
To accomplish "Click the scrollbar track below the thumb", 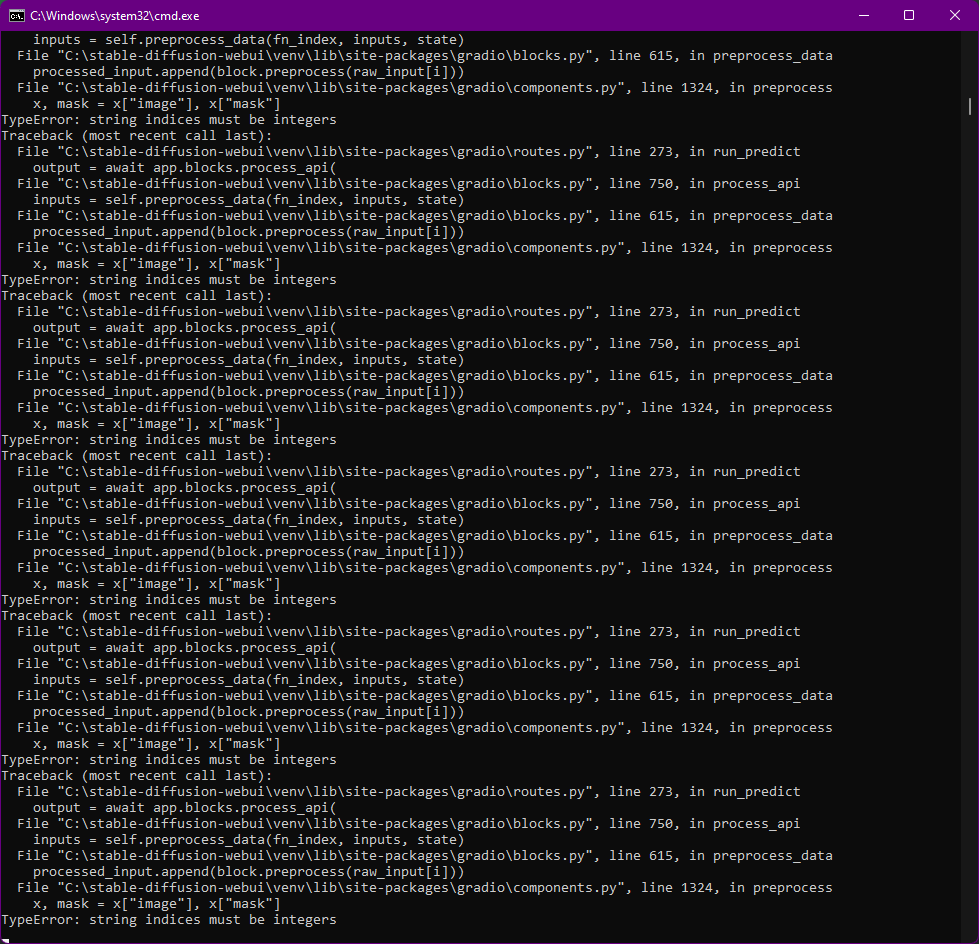I will tap(968, 500).
